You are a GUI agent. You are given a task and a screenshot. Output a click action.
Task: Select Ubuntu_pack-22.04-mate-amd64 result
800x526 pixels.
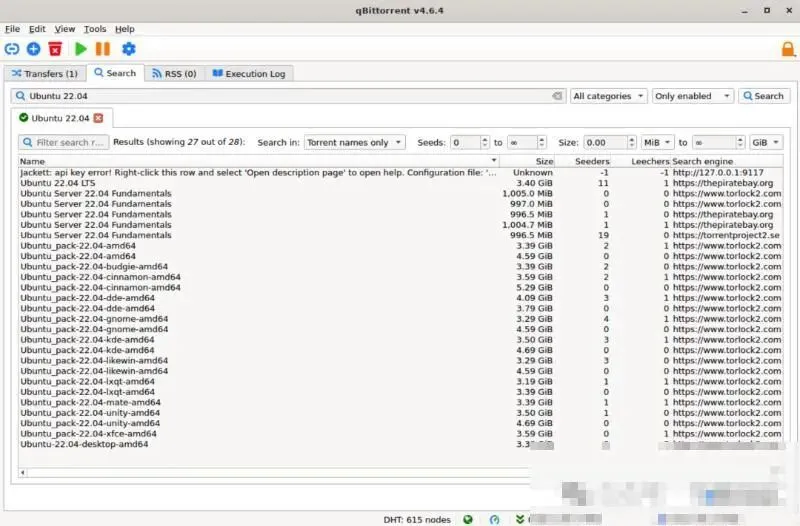[x=401, y=403]
